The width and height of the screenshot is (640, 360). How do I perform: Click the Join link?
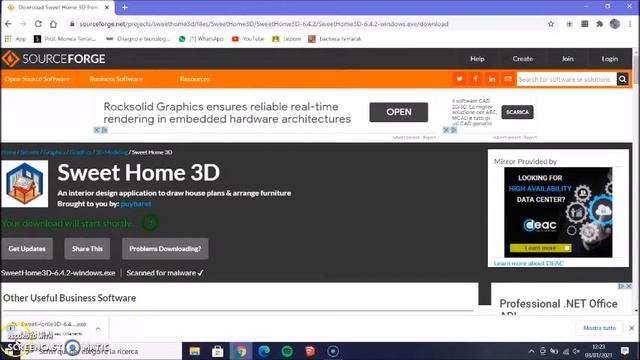pos(568,59)
